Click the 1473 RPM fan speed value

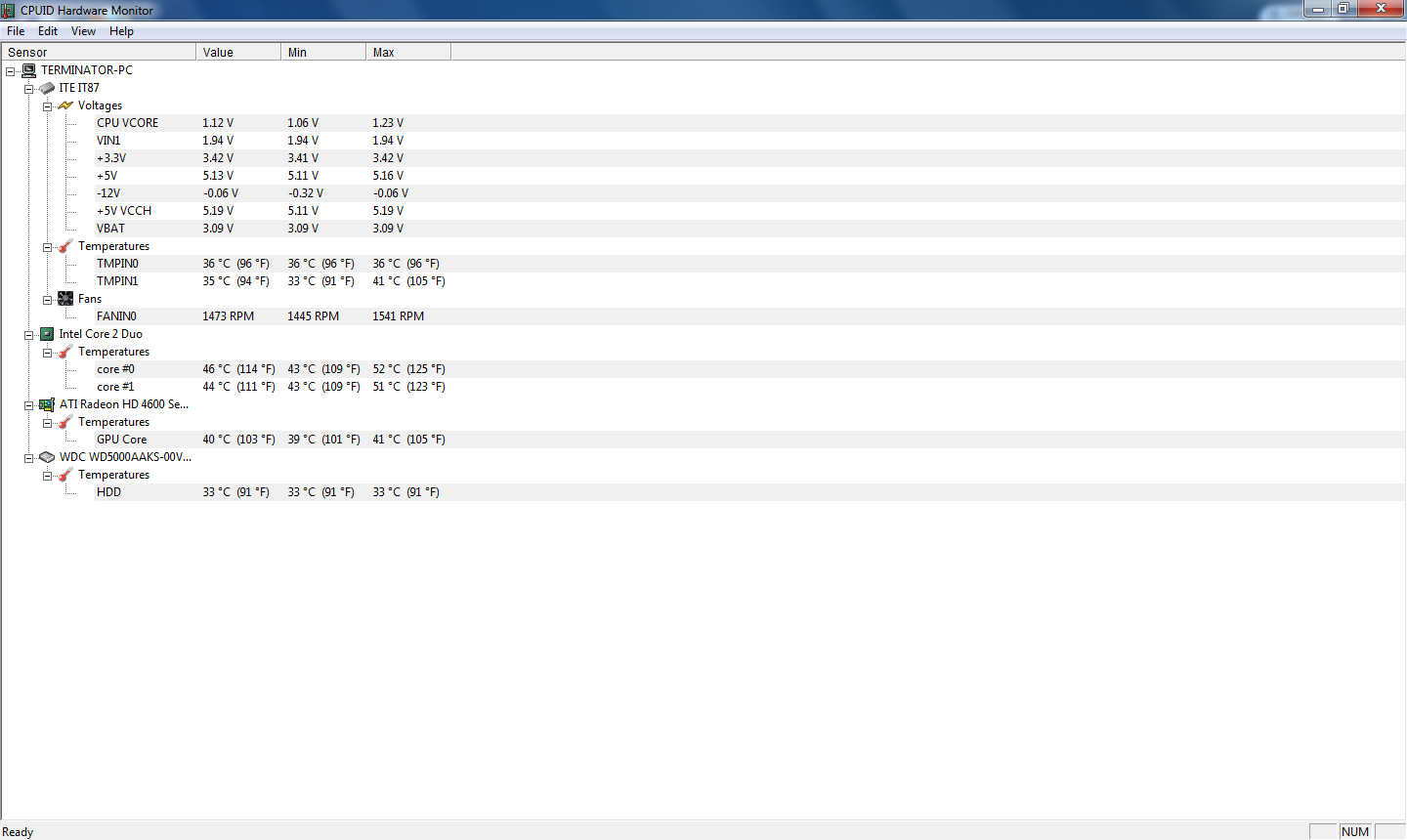point(228,316)
